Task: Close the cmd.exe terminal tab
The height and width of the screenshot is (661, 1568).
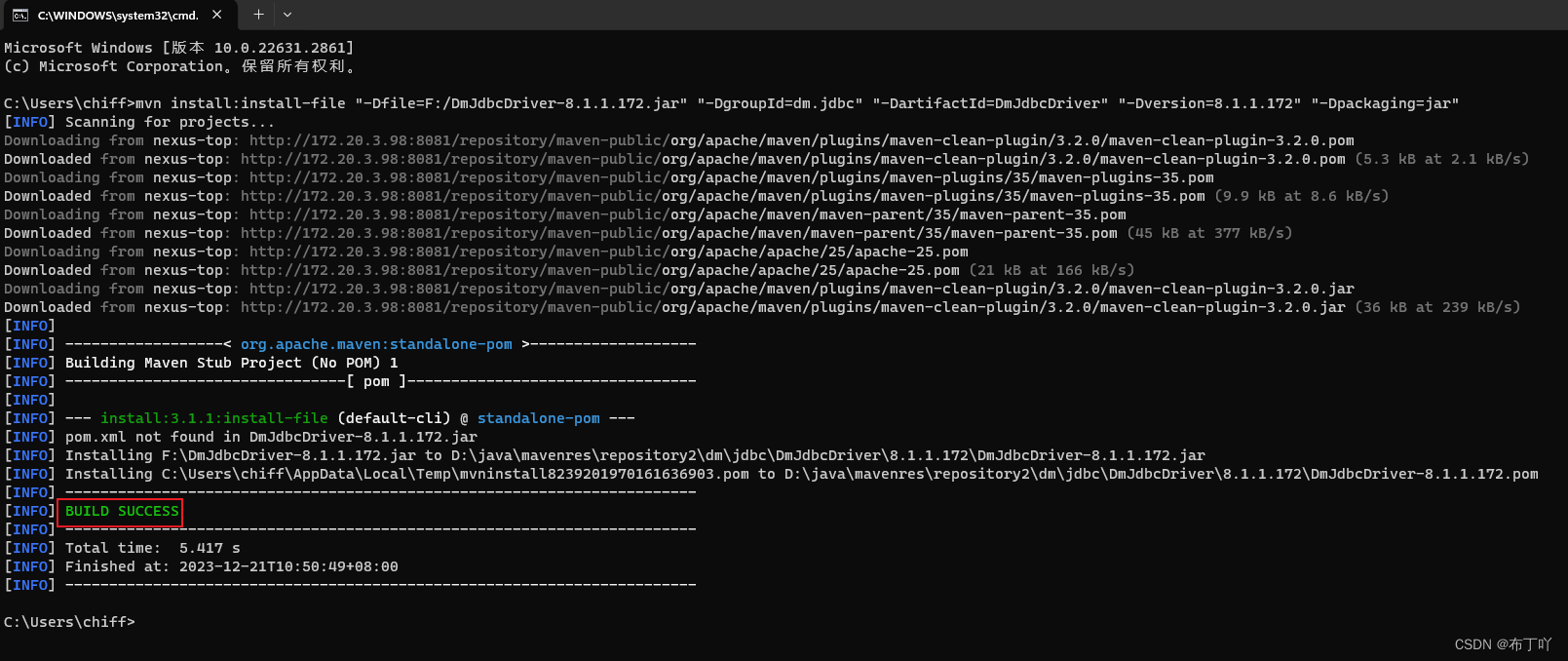Action: (x=216, y=15)
